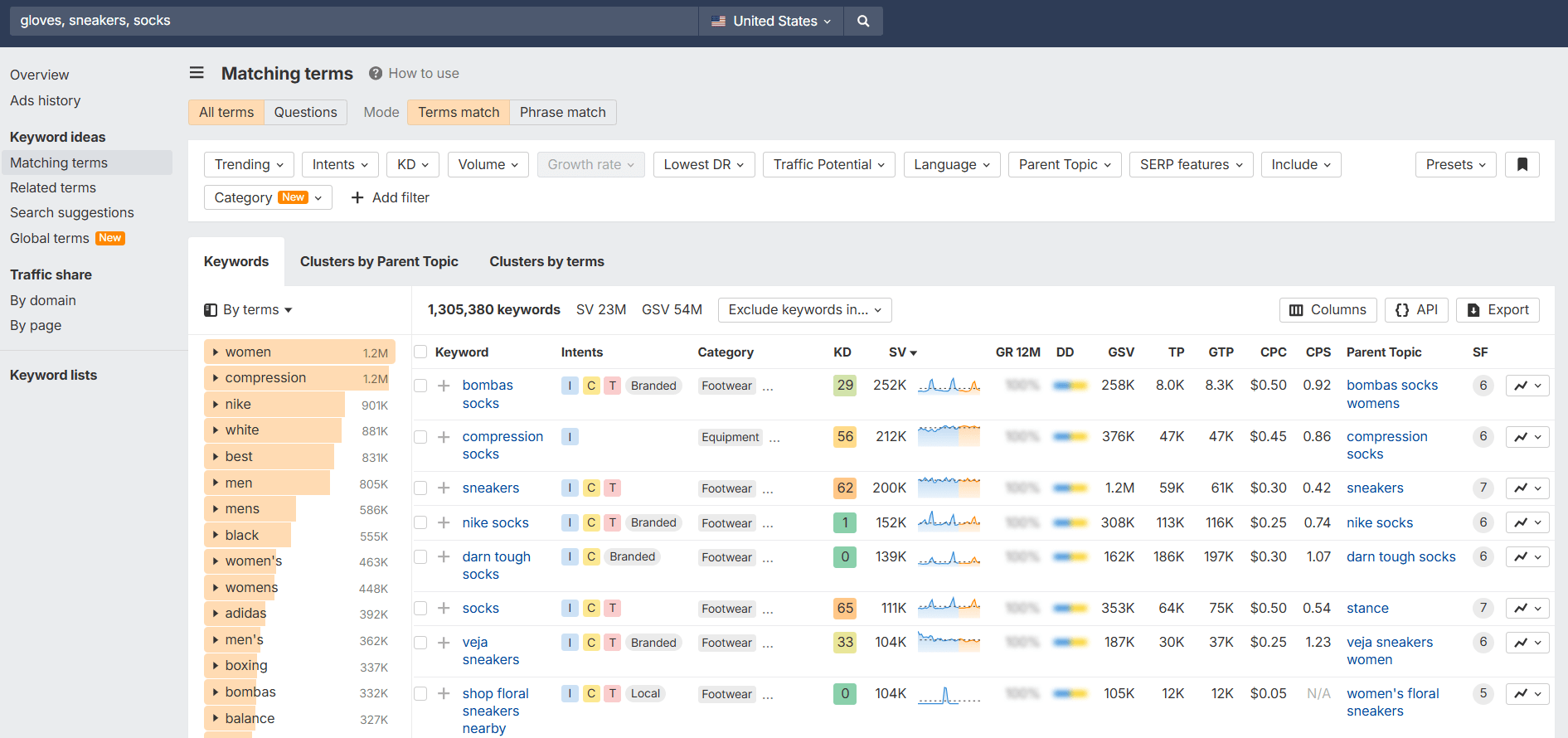Click the Columns button
The image size is (1568, 738).
point(1328,309)
